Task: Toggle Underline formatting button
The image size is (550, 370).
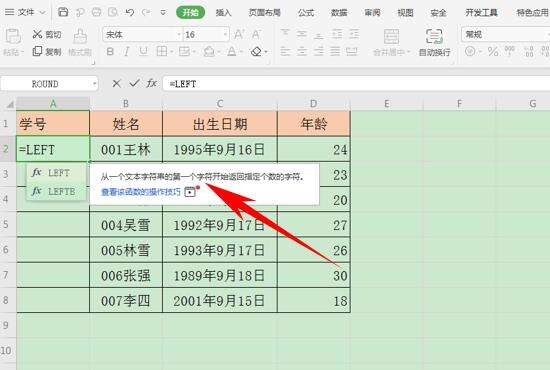Action: pyautogui.click(x=143, y=52)
